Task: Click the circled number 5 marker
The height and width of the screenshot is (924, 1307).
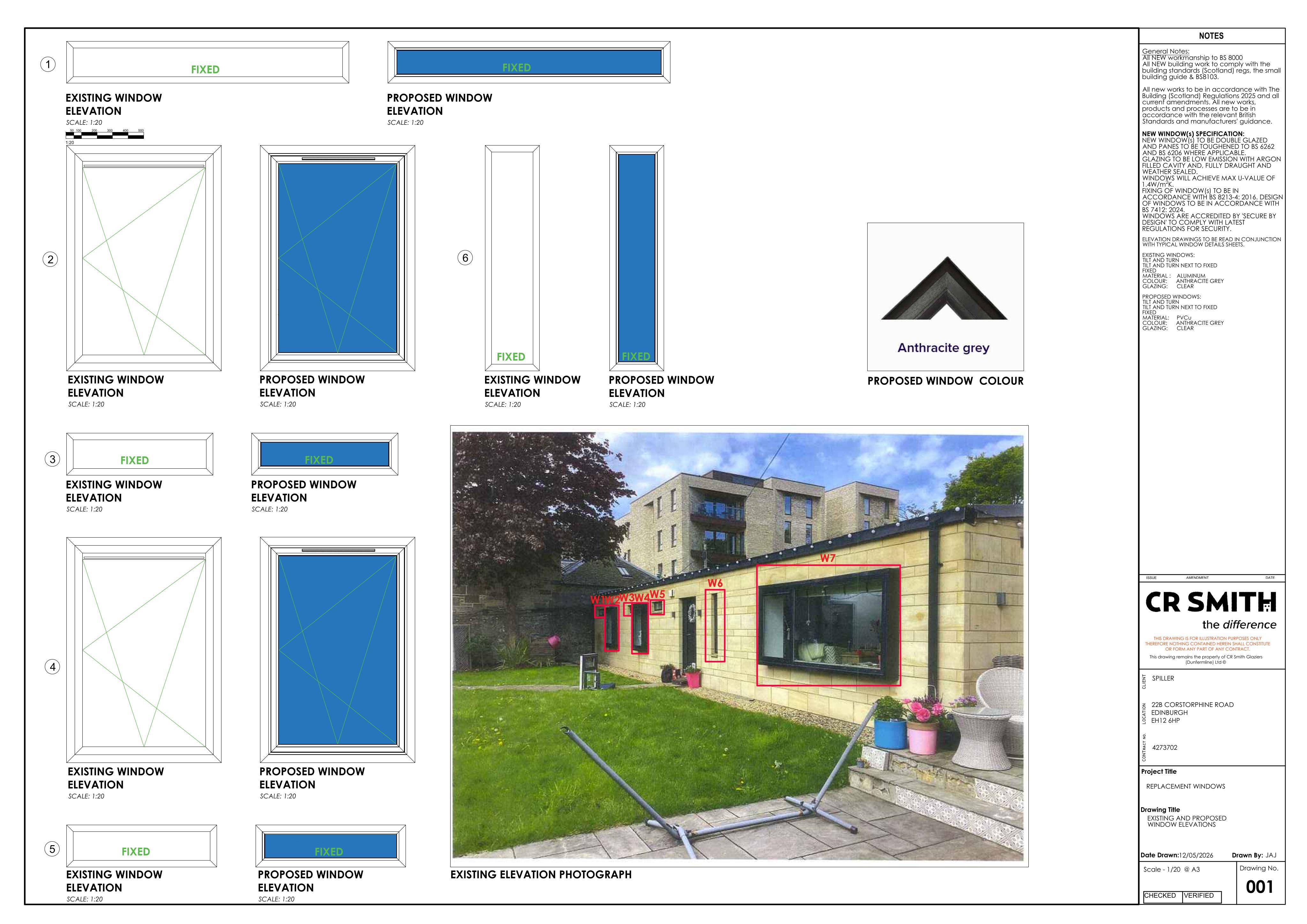Action: [52, 849]
